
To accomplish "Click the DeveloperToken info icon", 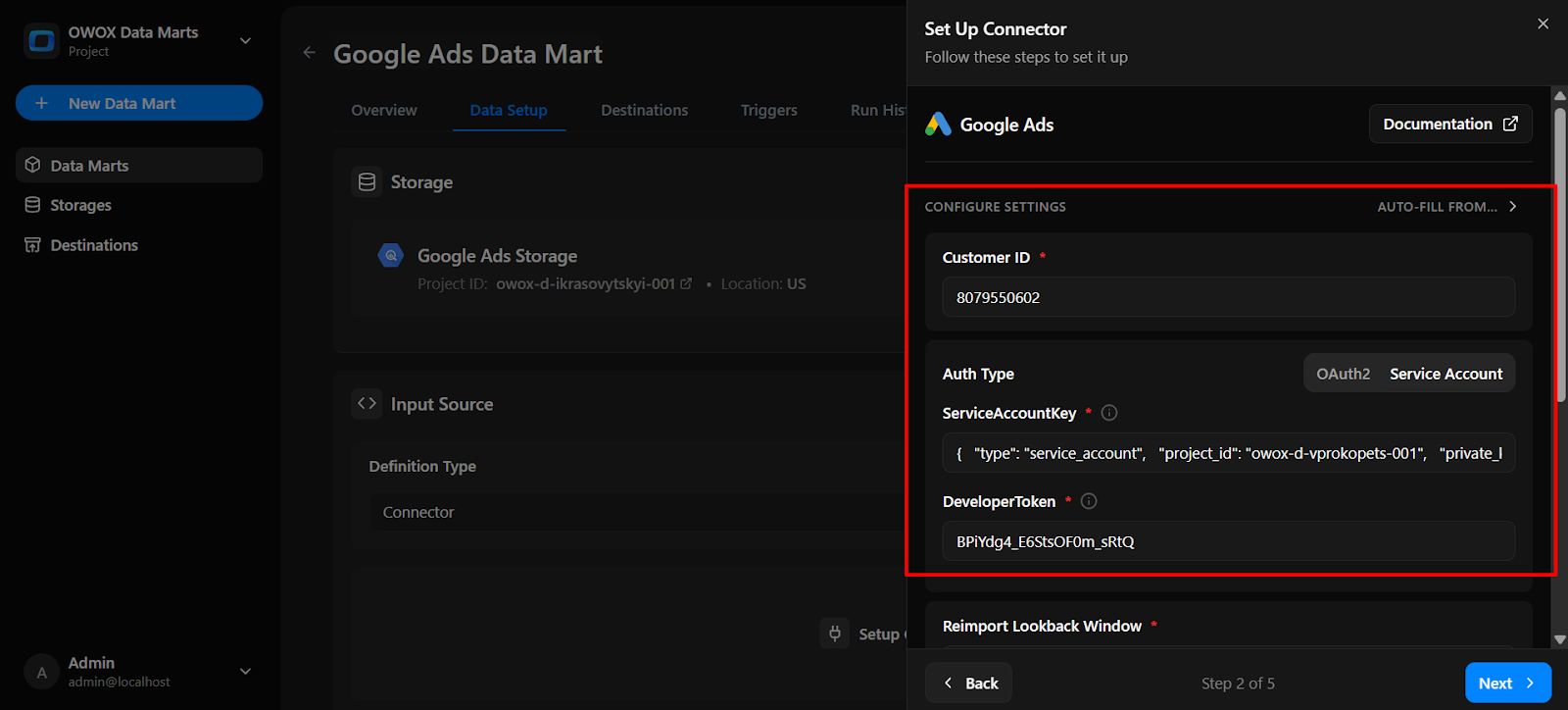I will pos(1089,501).
